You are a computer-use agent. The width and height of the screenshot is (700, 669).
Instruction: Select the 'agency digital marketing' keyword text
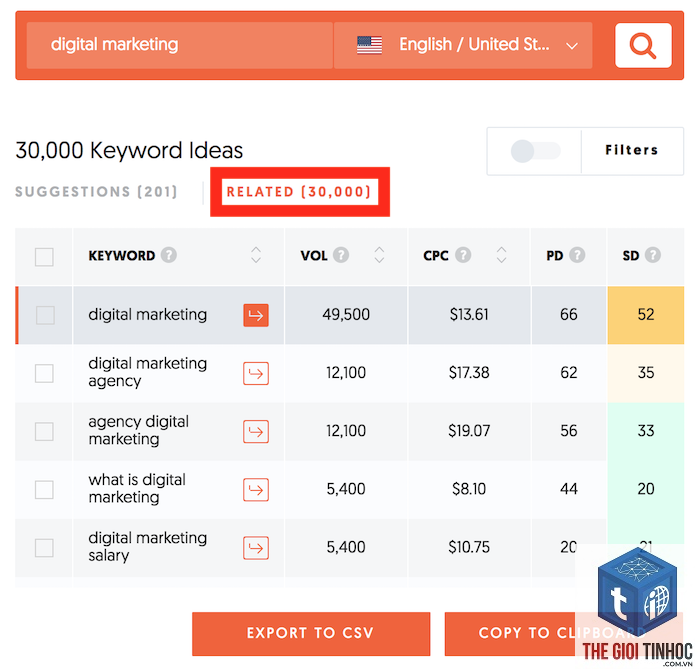tap(138, 430)
